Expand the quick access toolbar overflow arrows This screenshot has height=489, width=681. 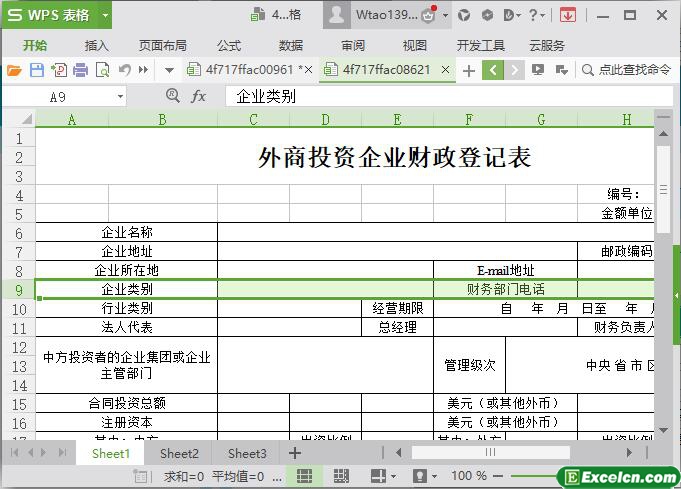pyautogui.click(x=144, y=70)
